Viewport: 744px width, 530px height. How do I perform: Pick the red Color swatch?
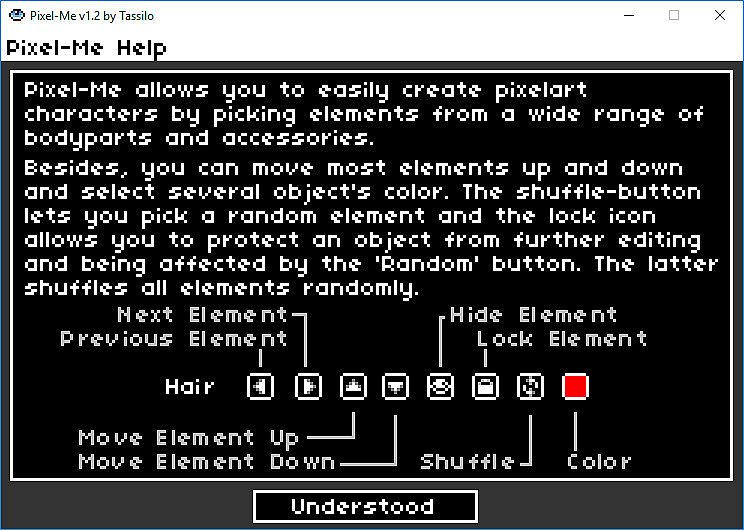(575, 386)
